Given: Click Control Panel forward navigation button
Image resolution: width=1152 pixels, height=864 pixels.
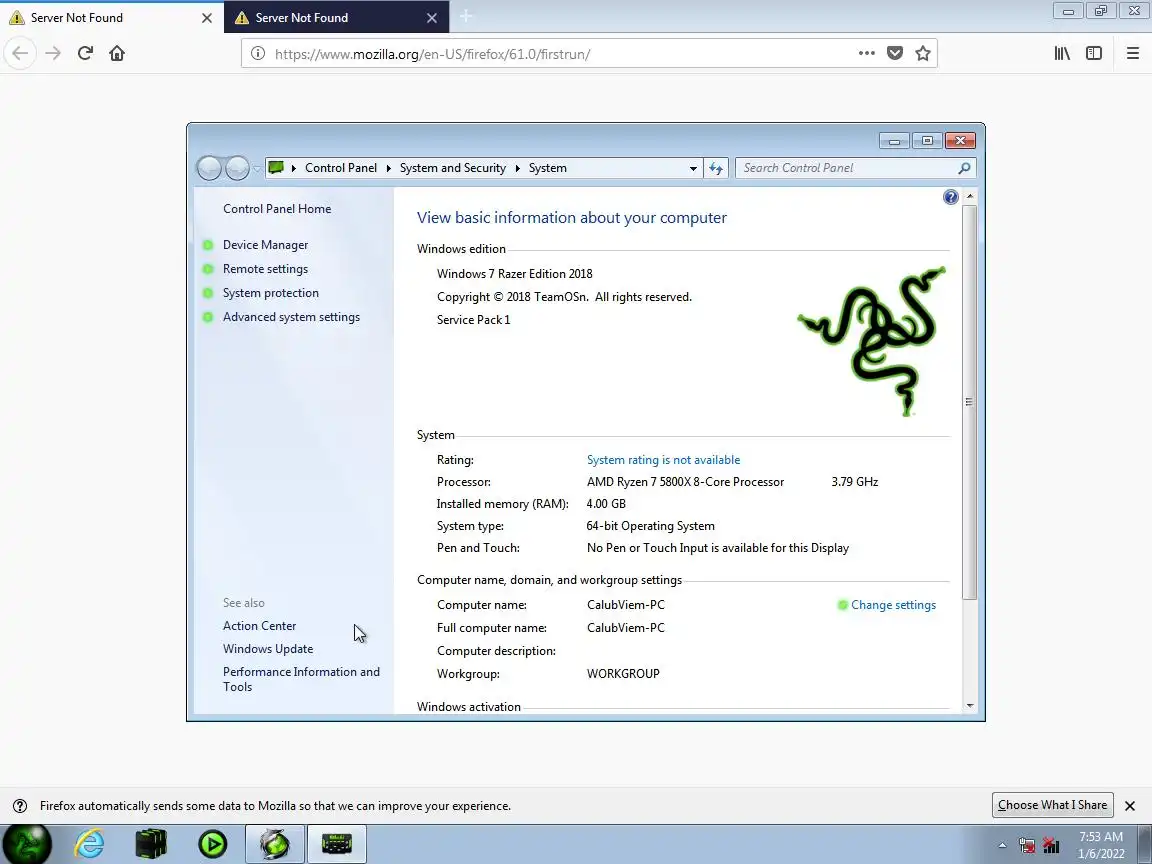Looking at the screenshot, I should tap(237, 168).
